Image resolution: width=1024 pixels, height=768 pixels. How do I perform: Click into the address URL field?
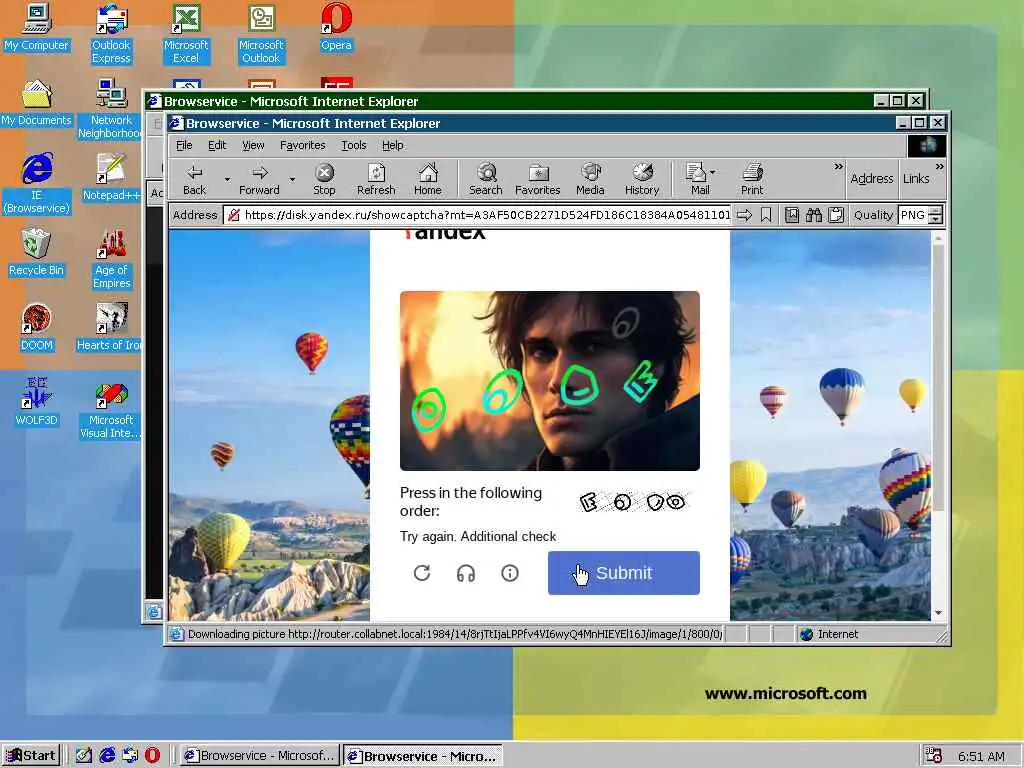coord(478,215)
